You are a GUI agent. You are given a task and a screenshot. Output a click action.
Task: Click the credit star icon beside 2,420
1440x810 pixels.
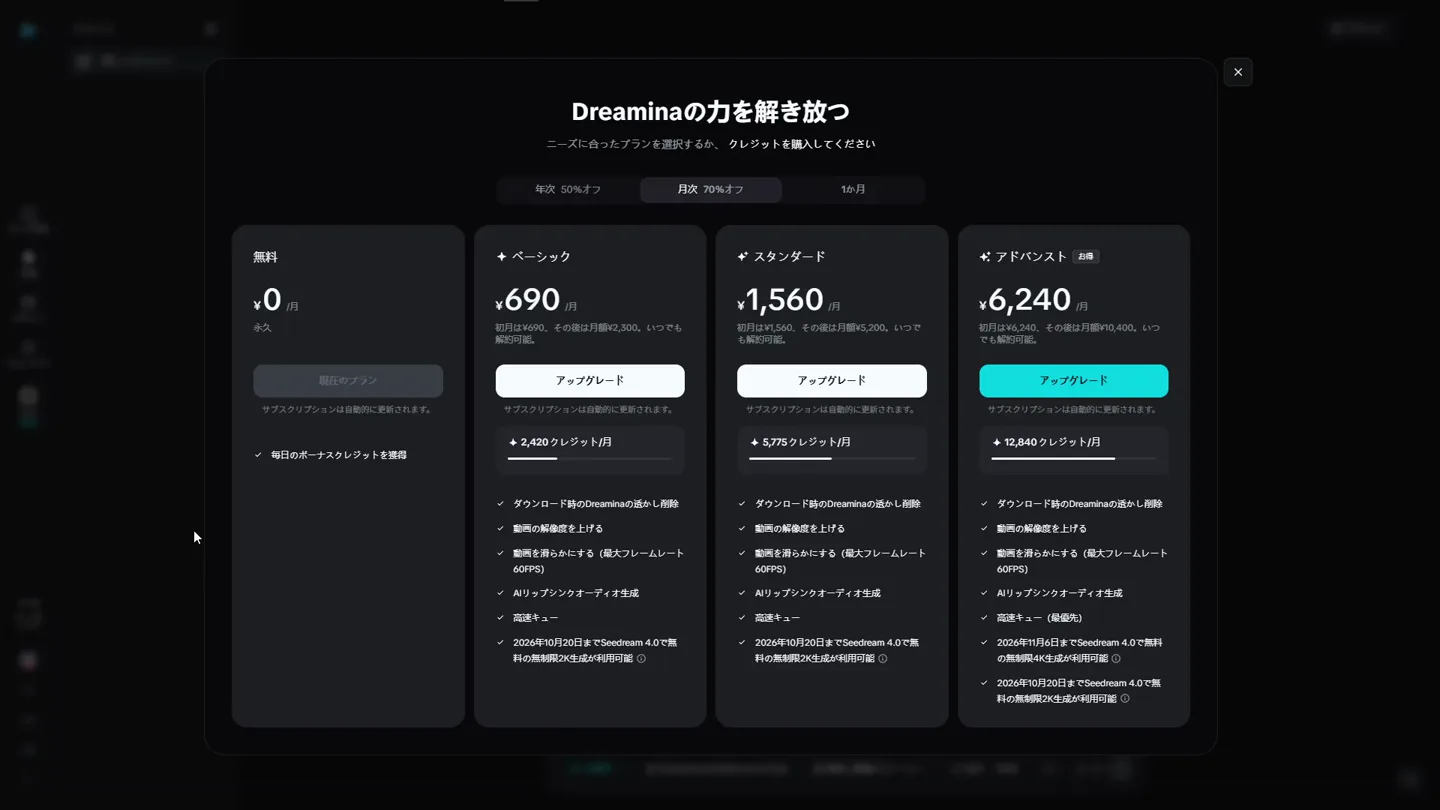513,442
